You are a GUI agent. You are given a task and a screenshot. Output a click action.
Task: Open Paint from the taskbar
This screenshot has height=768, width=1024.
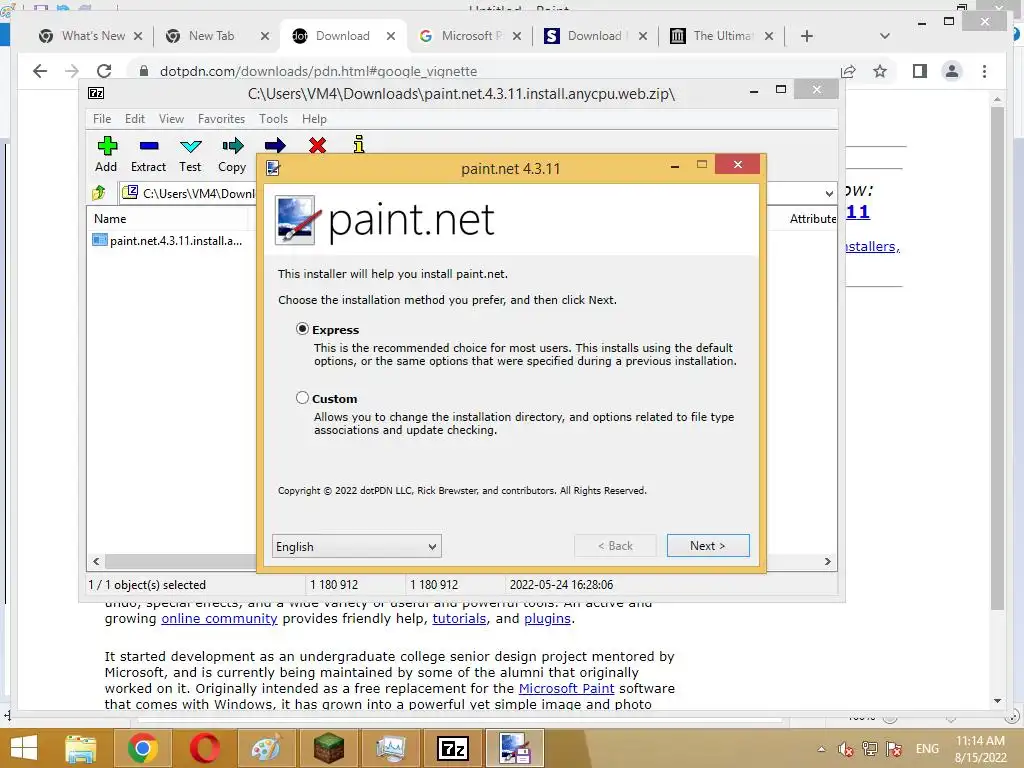[266, 748]
